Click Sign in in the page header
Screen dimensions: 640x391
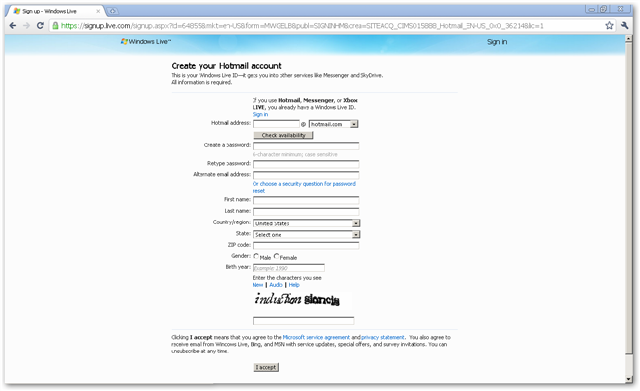[x=497, y=42]
